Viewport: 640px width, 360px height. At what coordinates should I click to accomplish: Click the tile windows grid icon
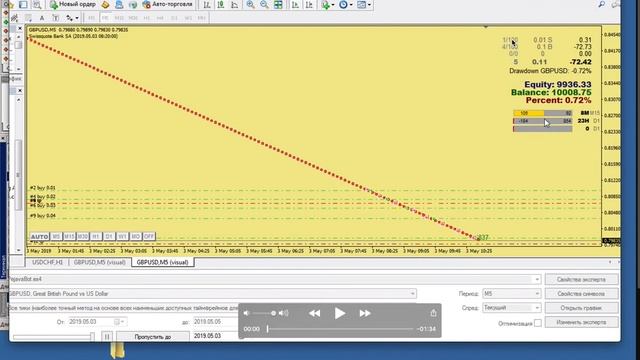point(278,4)
